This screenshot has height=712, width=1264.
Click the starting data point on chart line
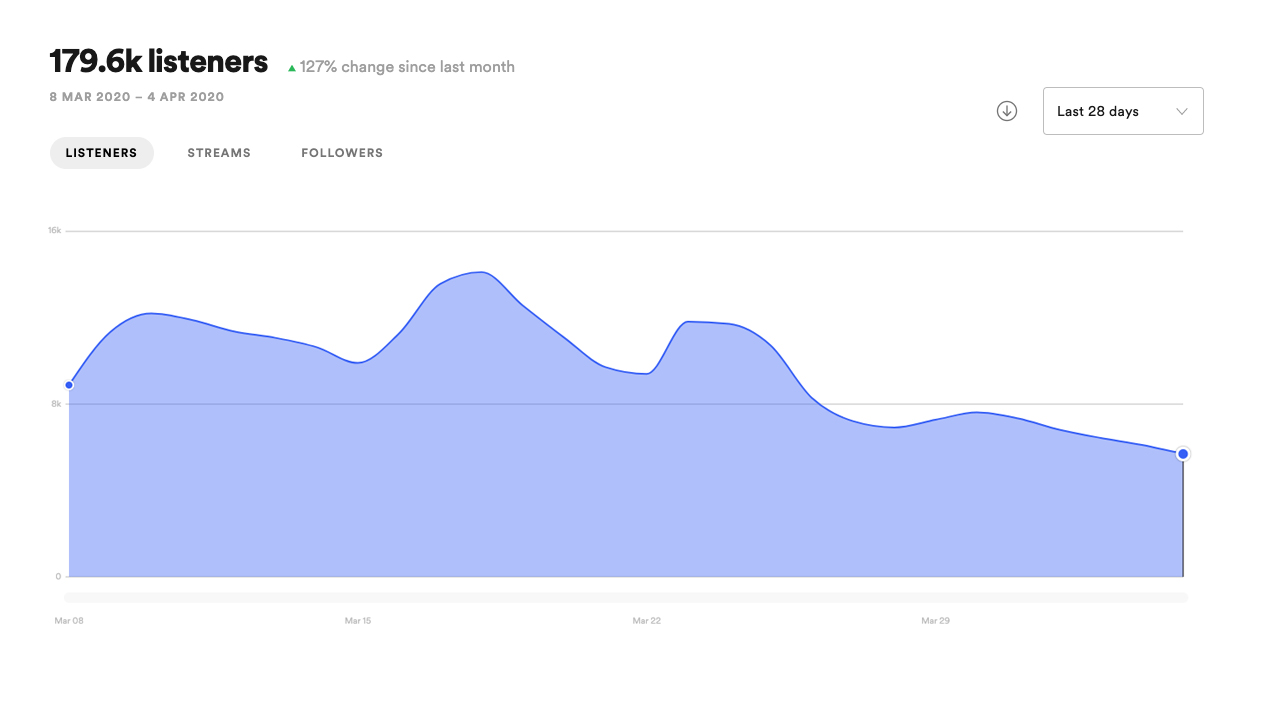(69, 385)
